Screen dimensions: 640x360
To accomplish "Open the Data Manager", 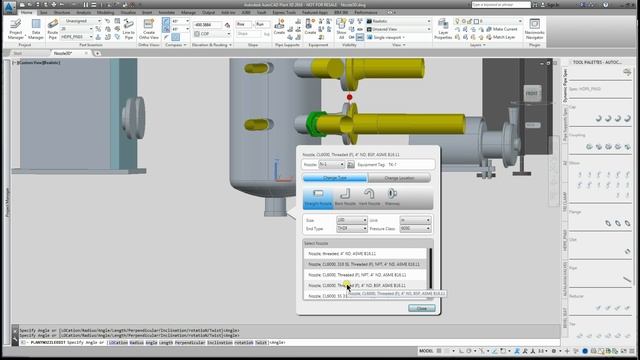I will 36,29.
